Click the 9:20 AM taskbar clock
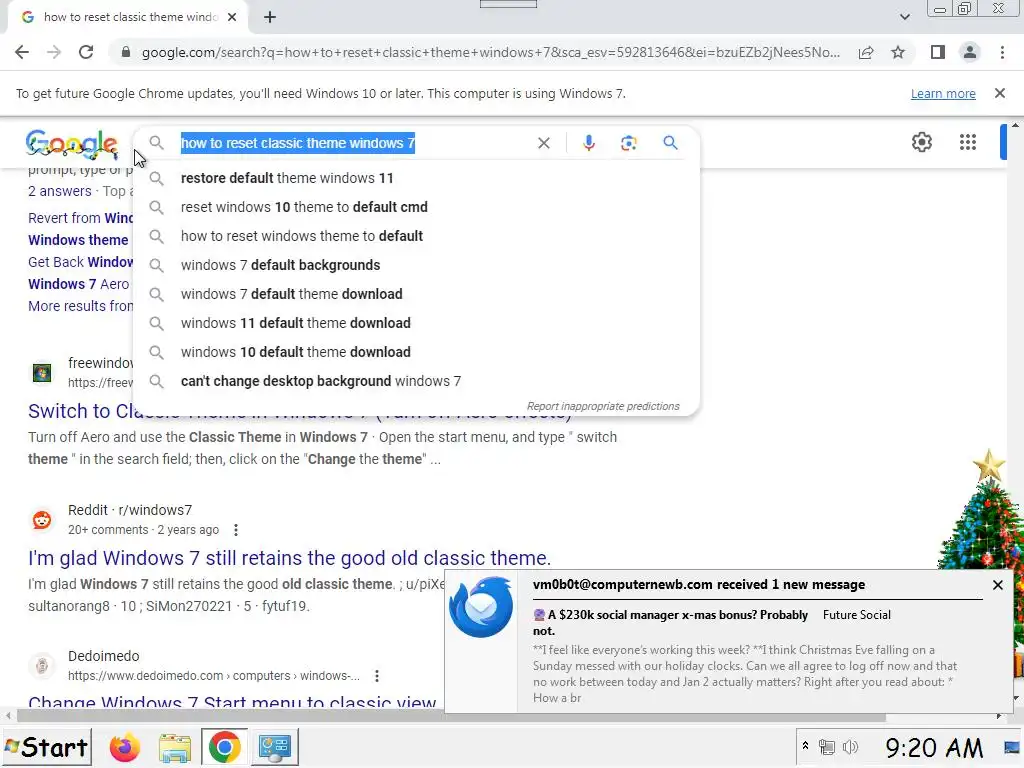Image resolution: width=1024 pixels, height=768 pixels. click(x=934, y=748)
